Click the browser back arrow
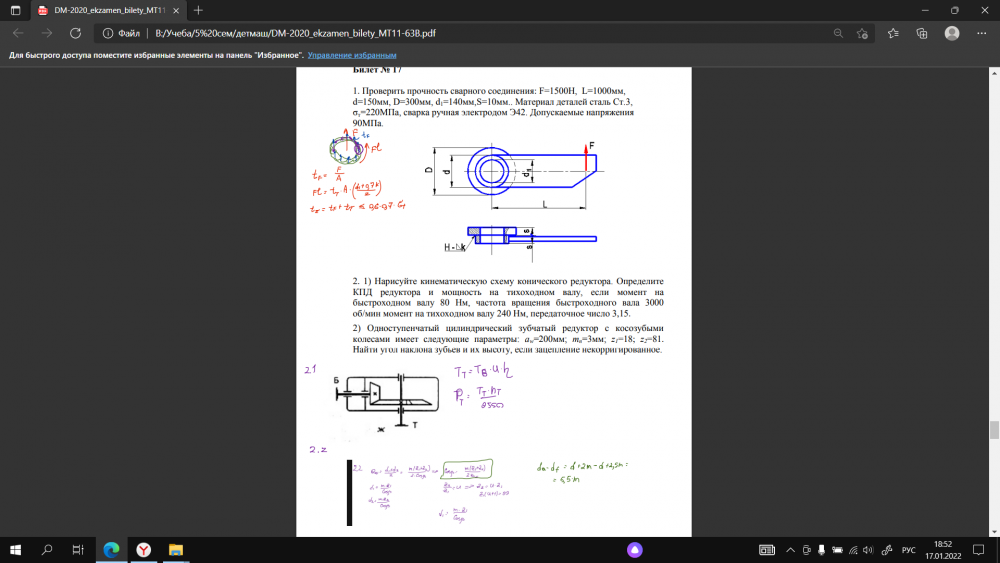The image size is (1000, 563). click(x=18, y=33)
